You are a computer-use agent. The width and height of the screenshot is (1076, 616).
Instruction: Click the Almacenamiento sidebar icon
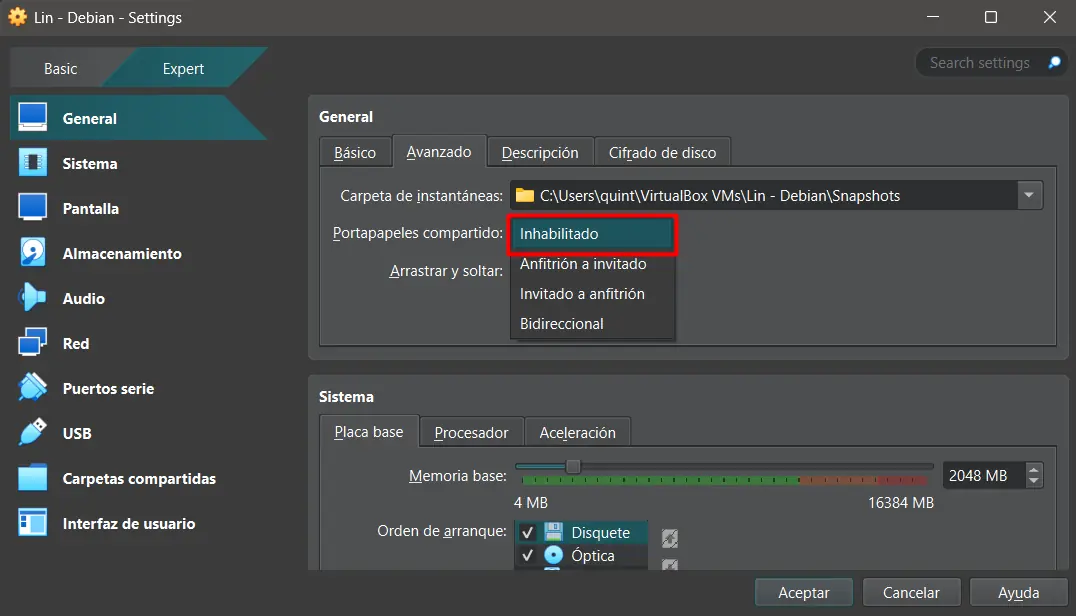click(x=32, y=253)
